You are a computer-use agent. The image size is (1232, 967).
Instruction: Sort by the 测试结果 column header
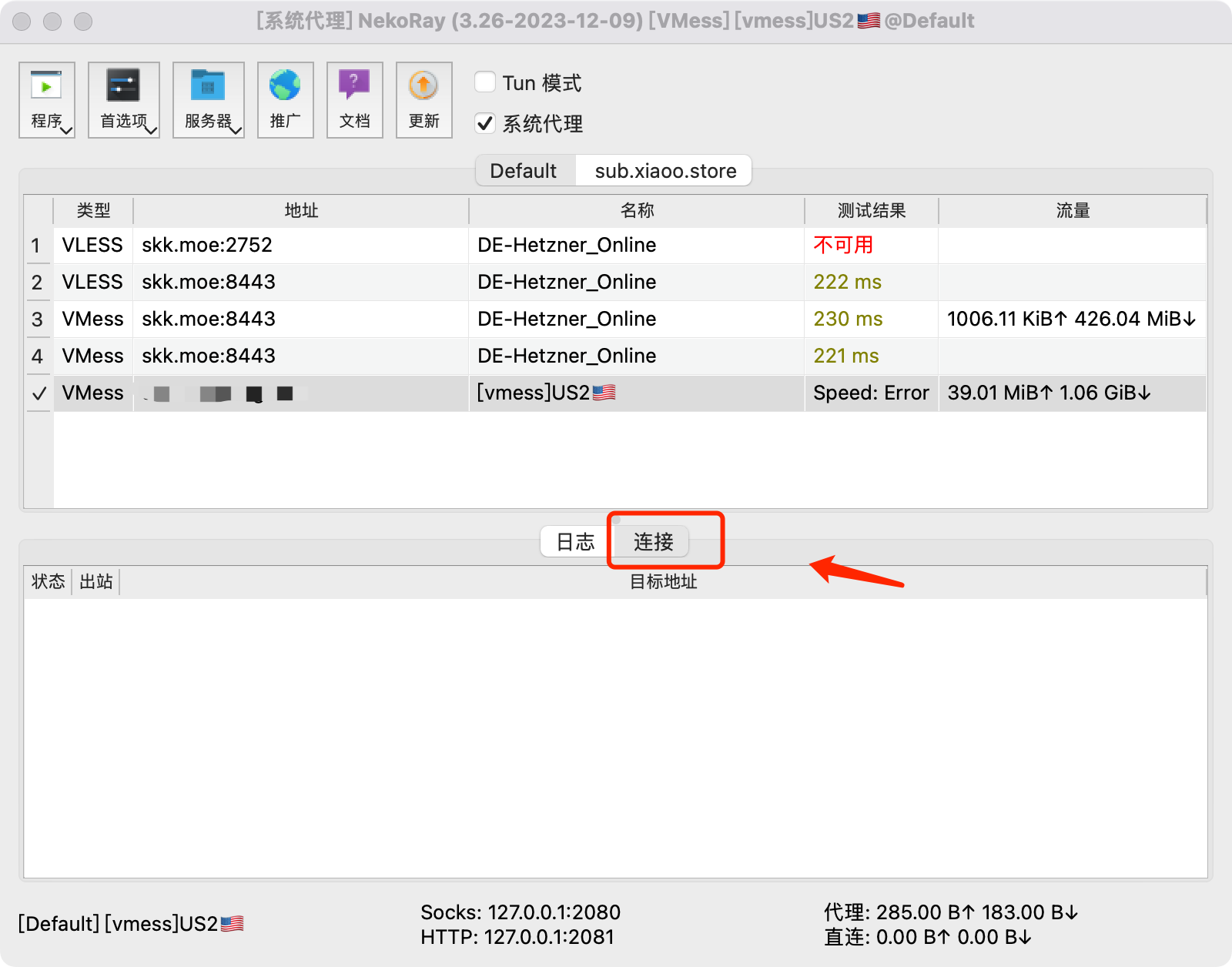pyautogui.click(x=872, y=211)
